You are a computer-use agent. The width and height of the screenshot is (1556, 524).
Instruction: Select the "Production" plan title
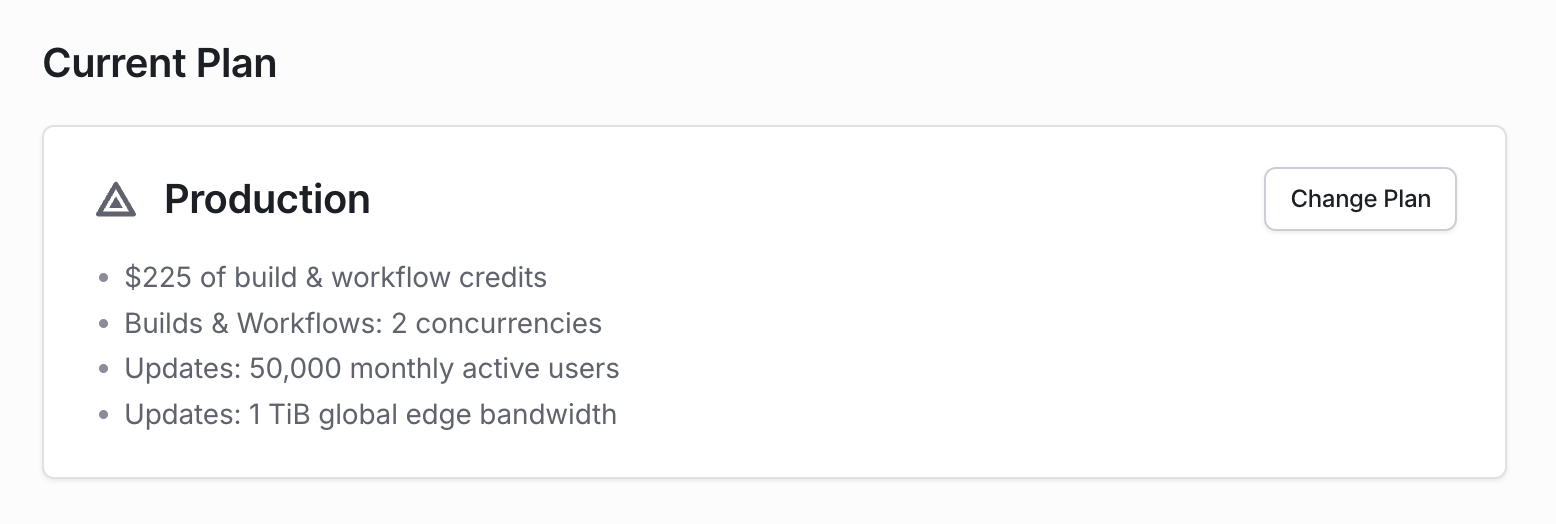pos(267,200)
